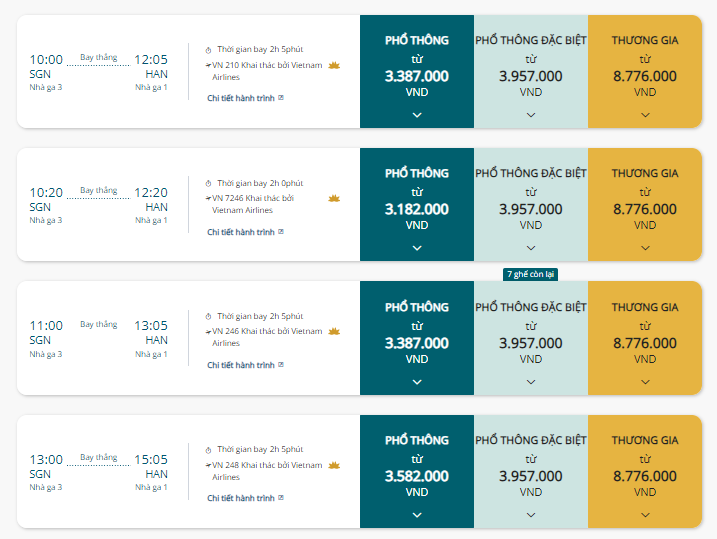Select Thương Gia class on 10:00 flight

(645, 72)
